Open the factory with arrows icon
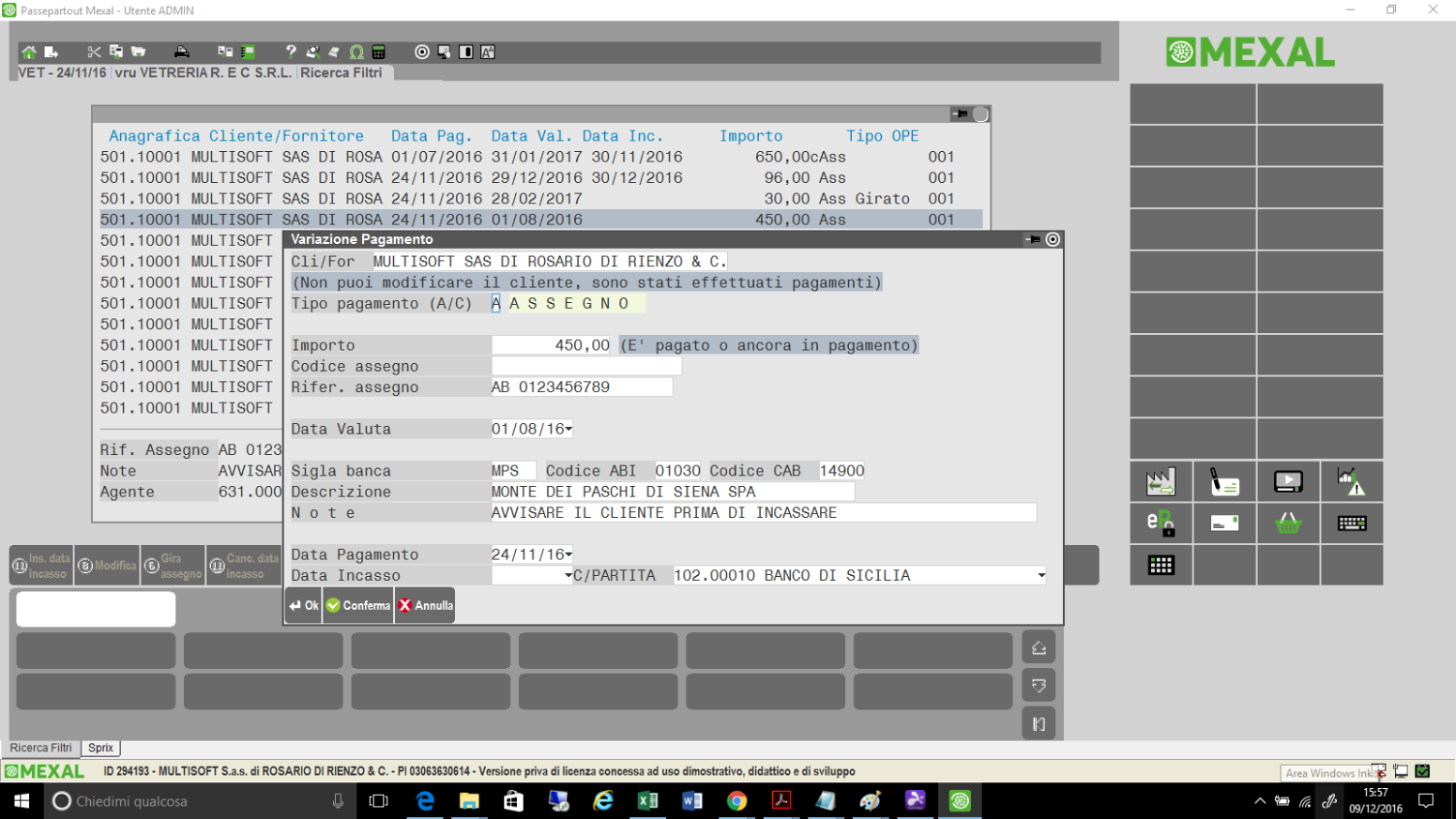The width and height of the screenshot is (1456, 819). coord(1160,482)
